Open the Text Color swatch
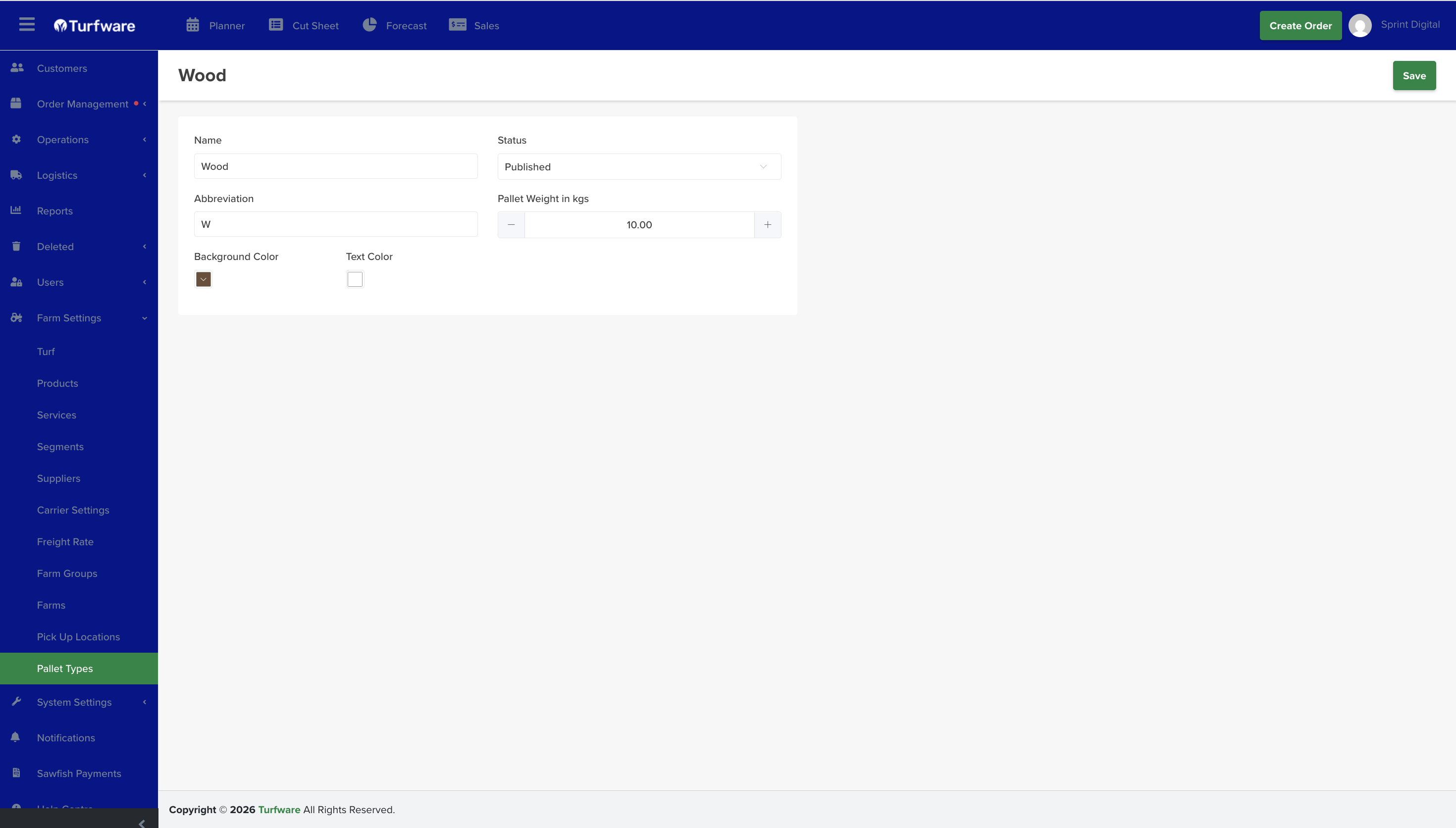This screenshot has height=828, width=1456. pos(355,279)
